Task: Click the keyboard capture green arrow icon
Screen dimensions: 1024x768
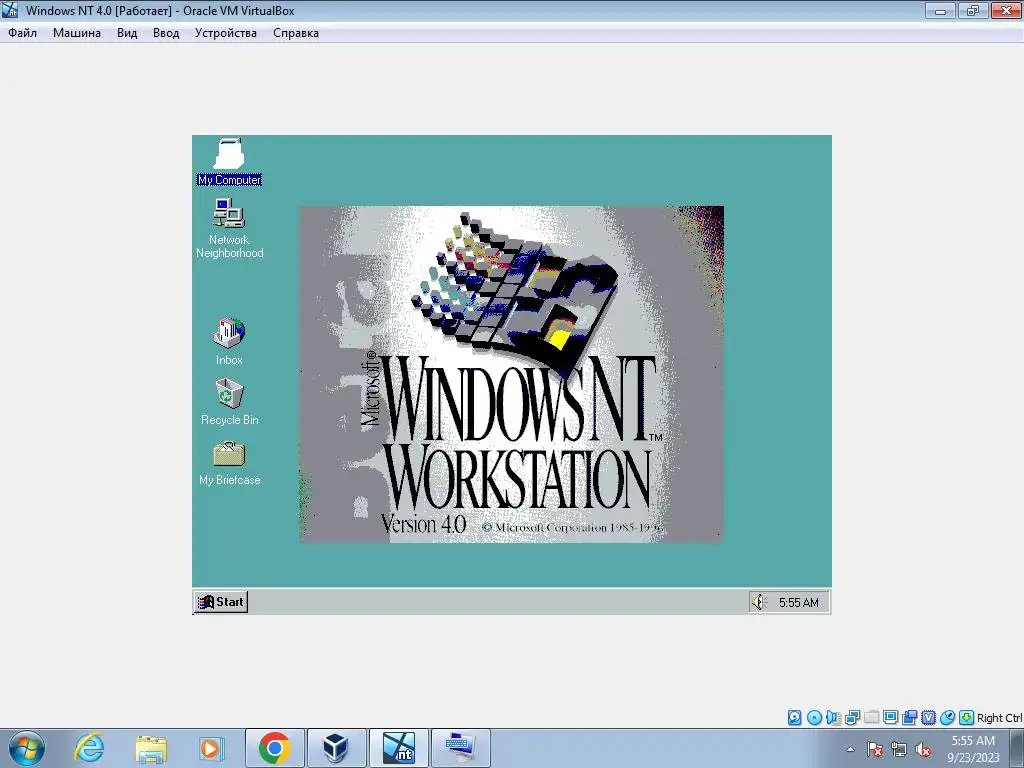Action: tap(966, 718)
